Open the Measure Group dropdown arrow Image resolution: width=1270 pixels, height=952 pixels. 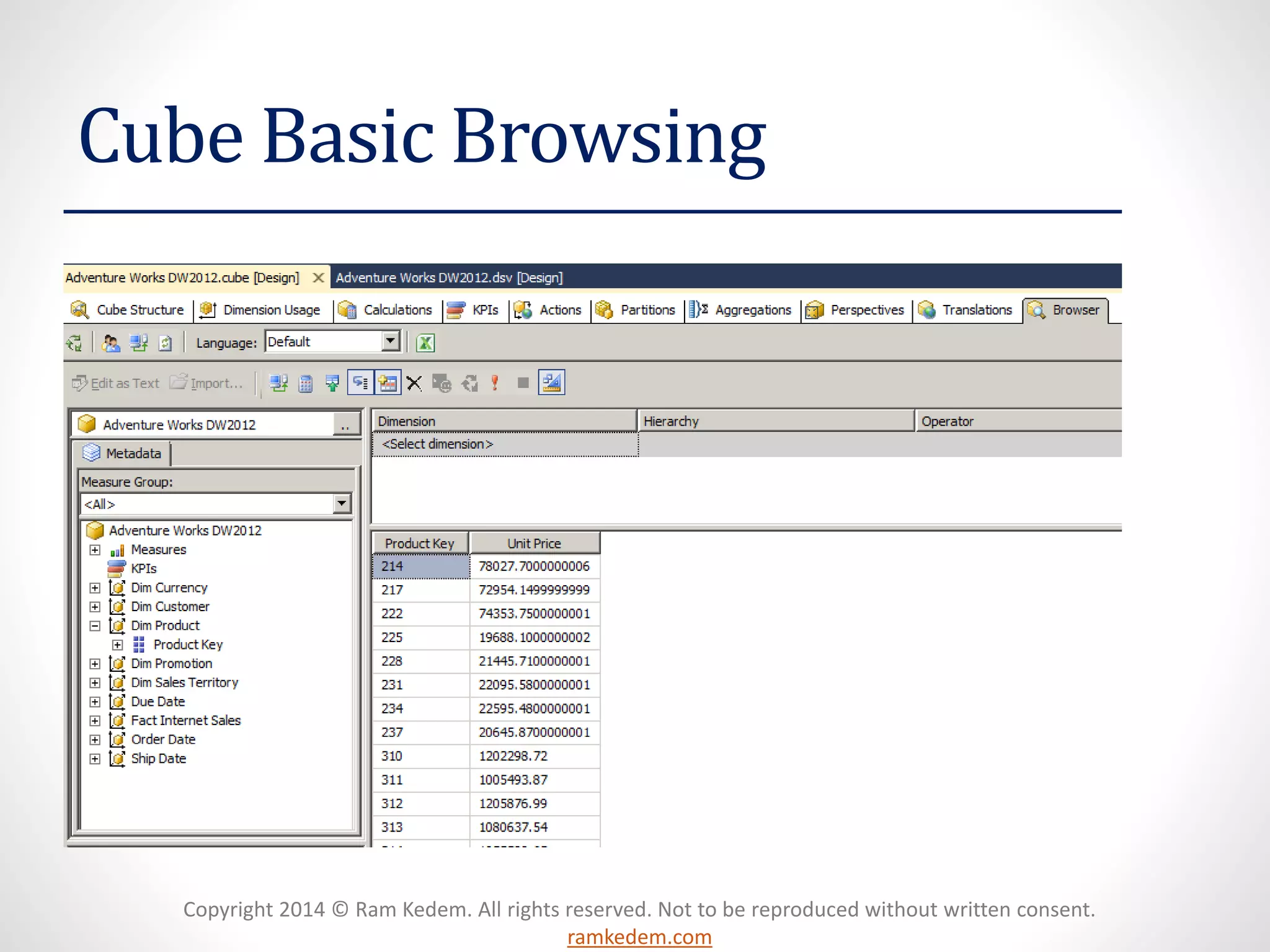(342, 503)
